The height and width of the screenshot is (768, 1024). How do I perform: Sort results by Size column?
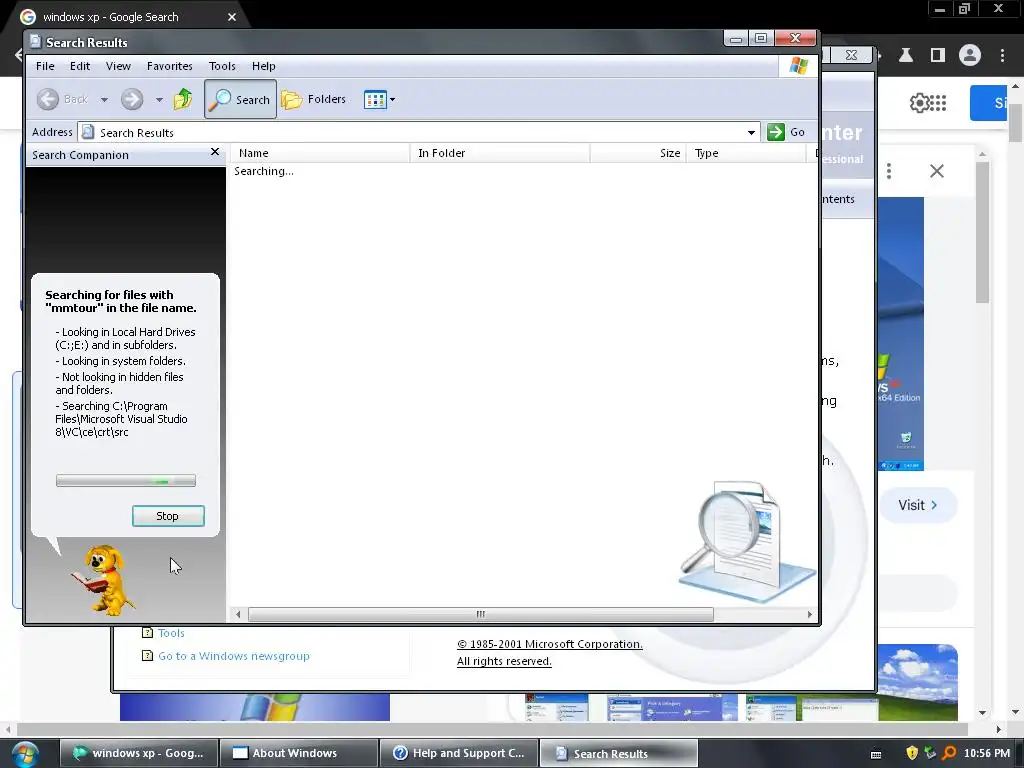(x=637, y=153)
